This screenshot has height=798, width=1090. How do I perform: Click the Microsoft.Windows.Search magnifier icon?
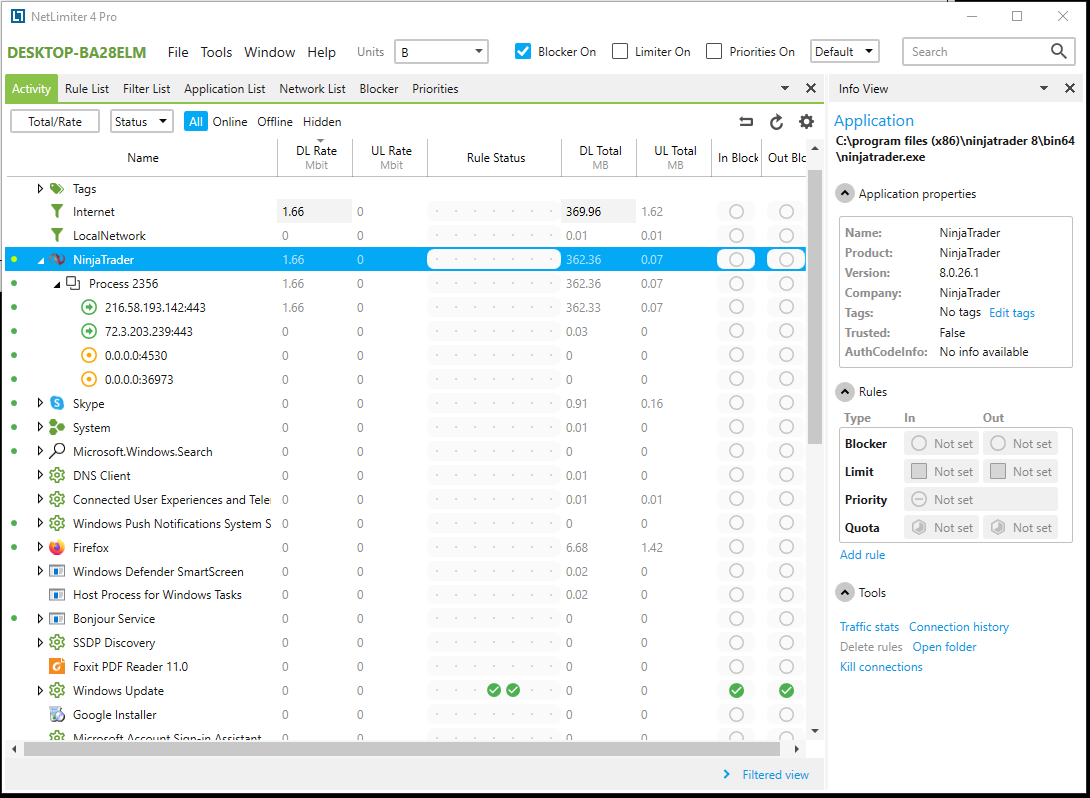tap(57, 451)
